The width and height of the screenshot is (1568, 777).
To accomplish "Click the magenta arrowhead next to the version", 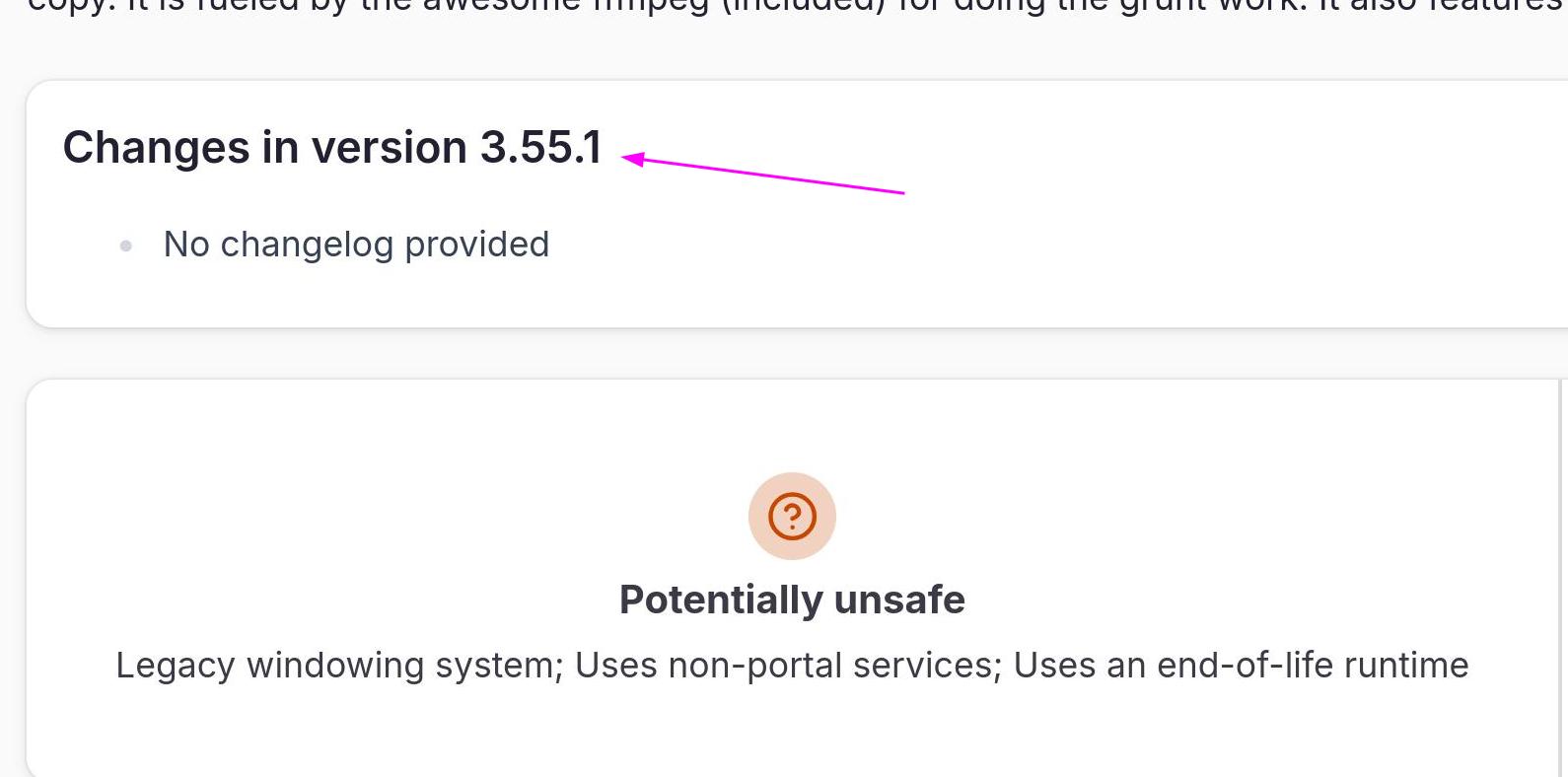I will [632, 158].
